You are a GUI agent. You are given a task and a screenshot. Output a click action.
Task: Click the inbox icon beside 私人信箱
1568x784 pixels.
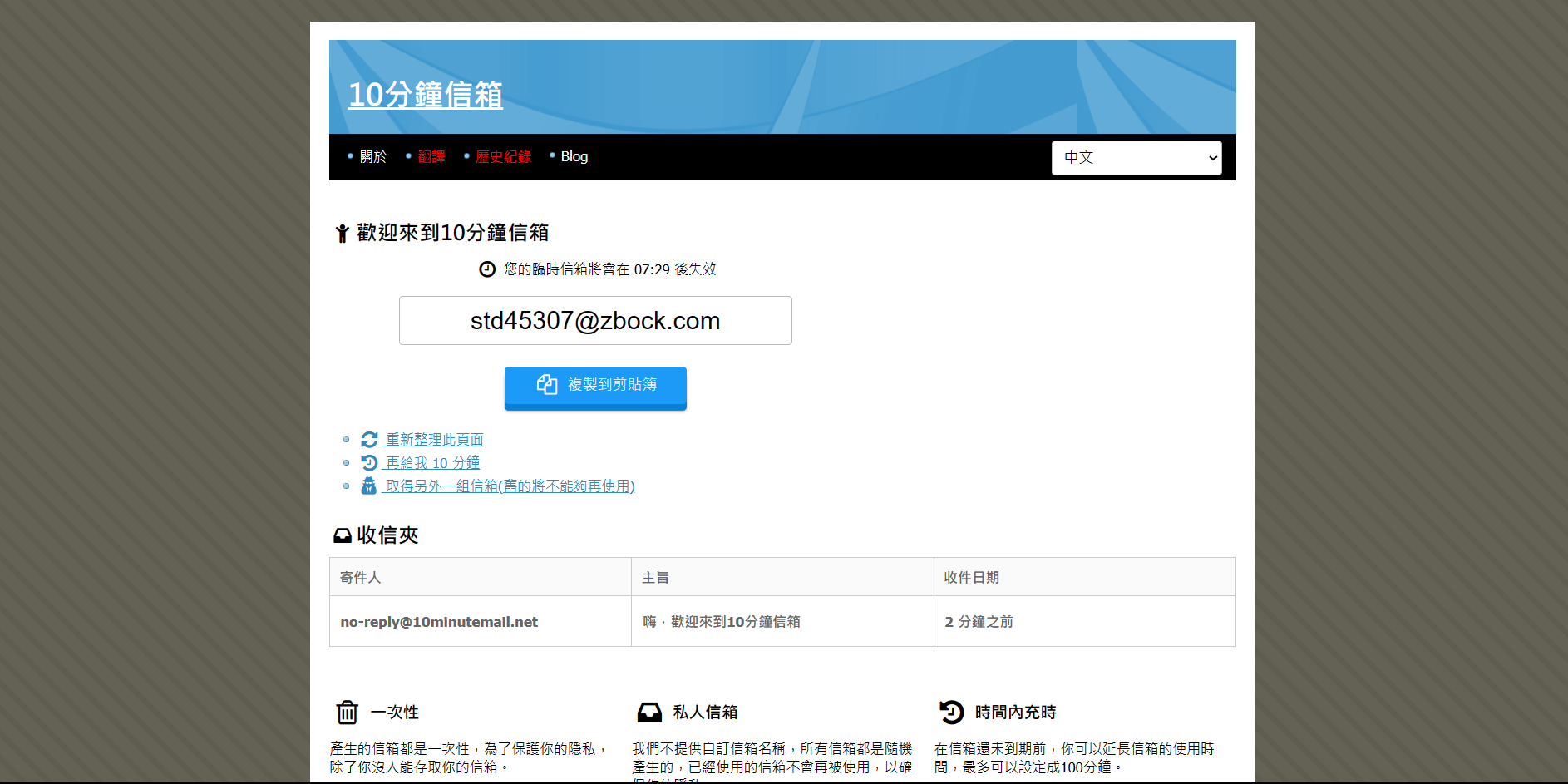649,713
